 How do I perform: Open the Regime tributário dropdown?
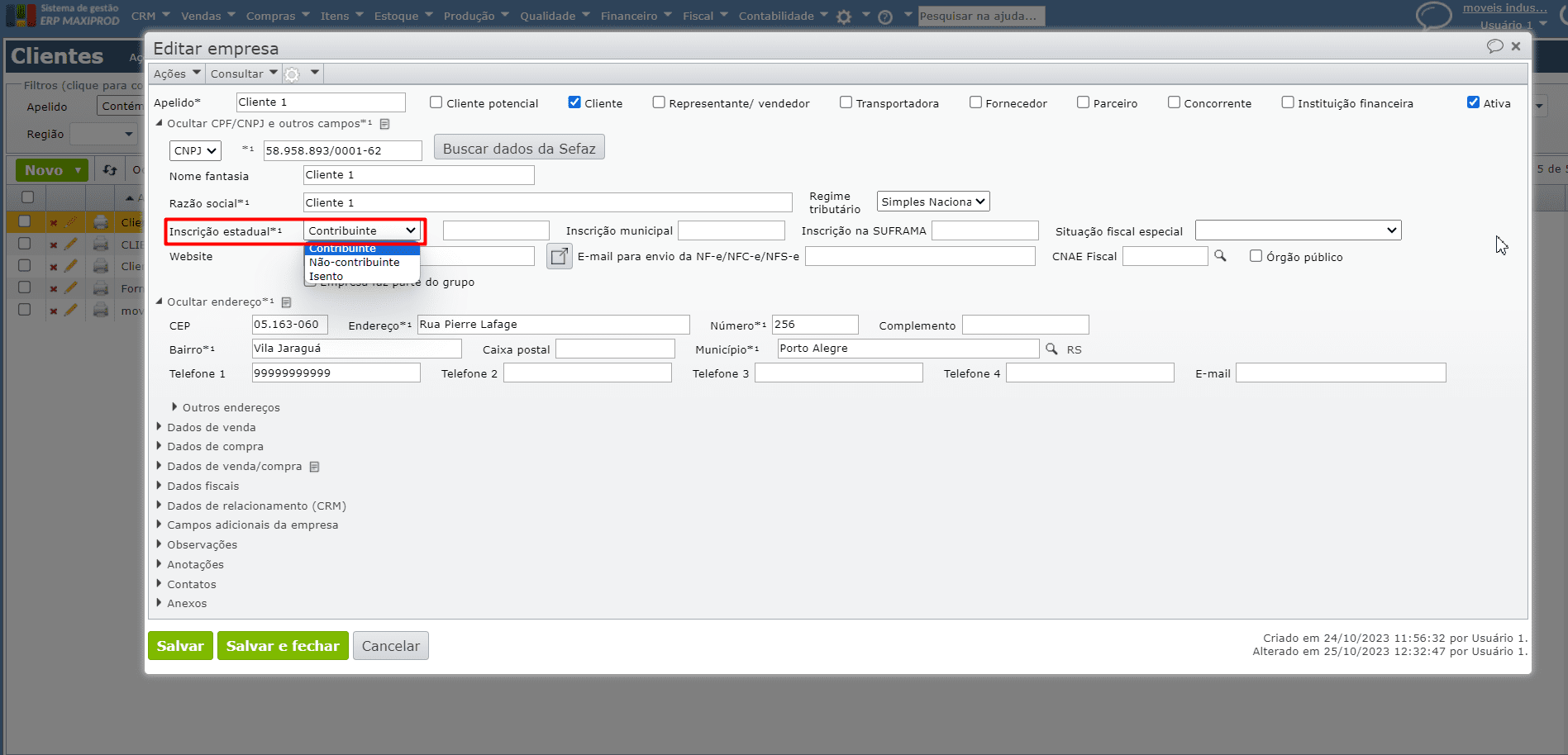pos(933,202)
